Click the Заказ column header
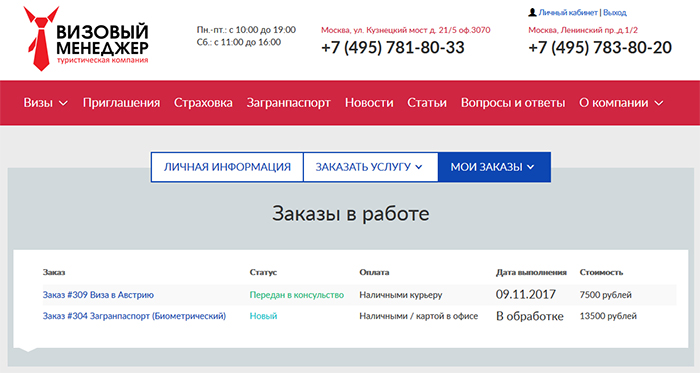 coord(54,272)
